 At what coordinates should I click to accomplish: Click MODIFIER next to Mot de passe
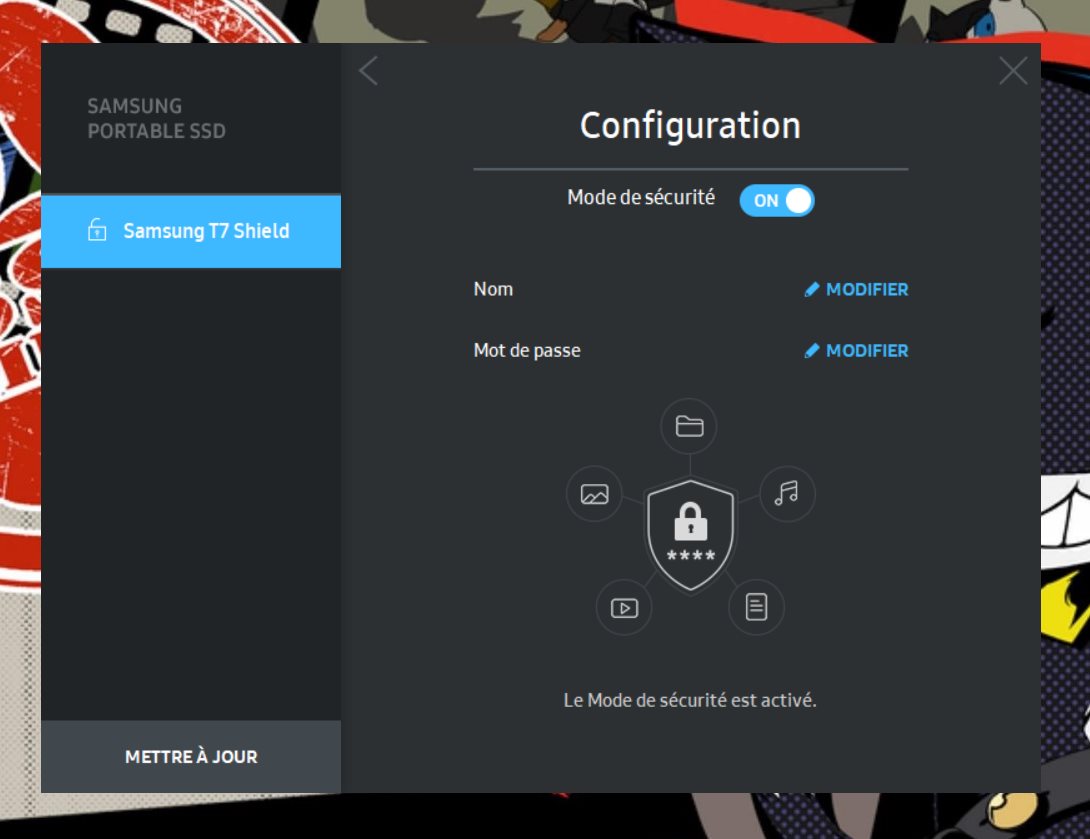856,350
